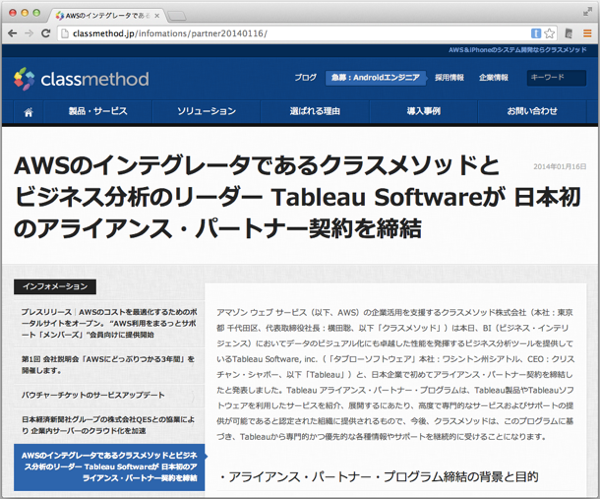Image resolution: width=600 pixels, height=499 pixels.
Task: Click the fullscreen arrows icon of the window
Action: click(587, 12)
